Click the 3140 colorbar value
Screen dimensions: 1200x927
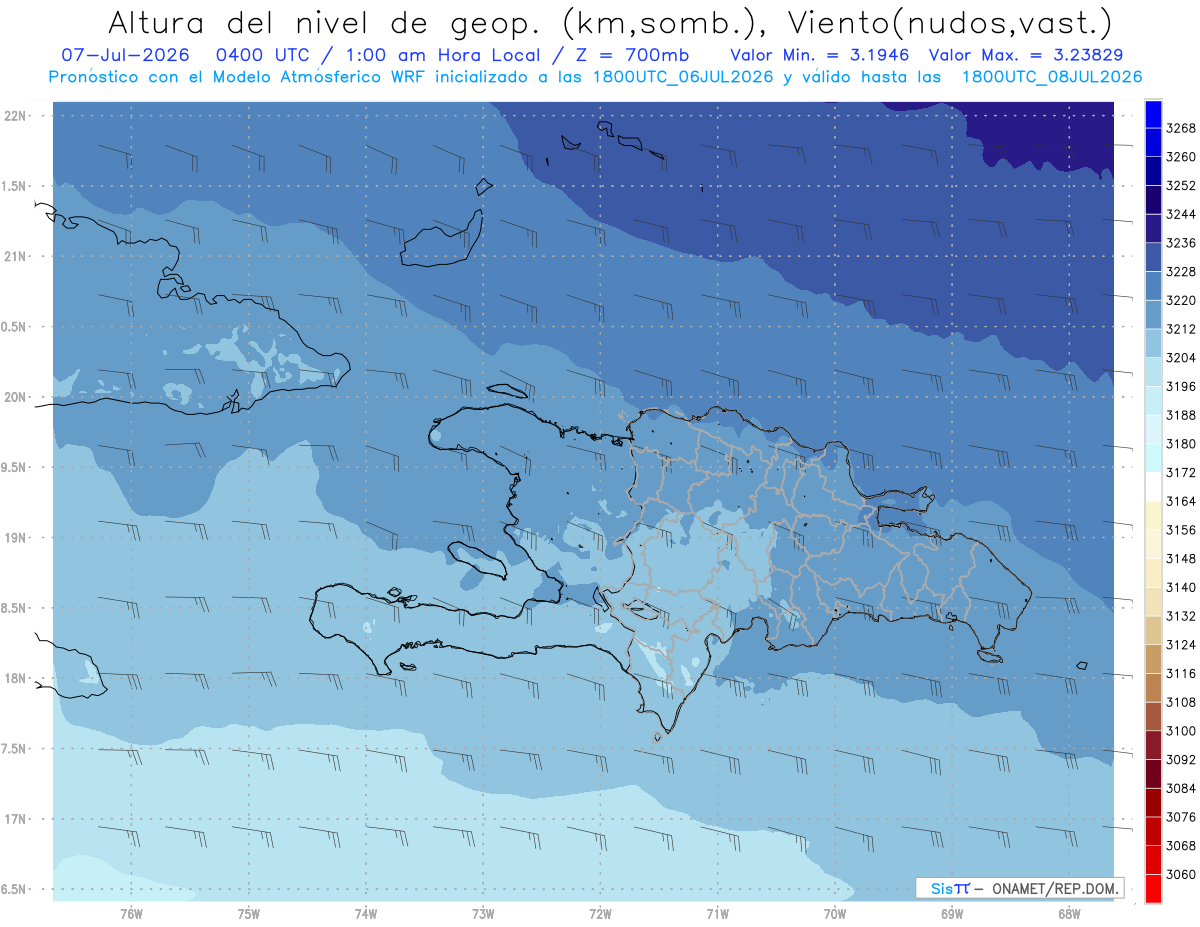tap(1181, 587)
